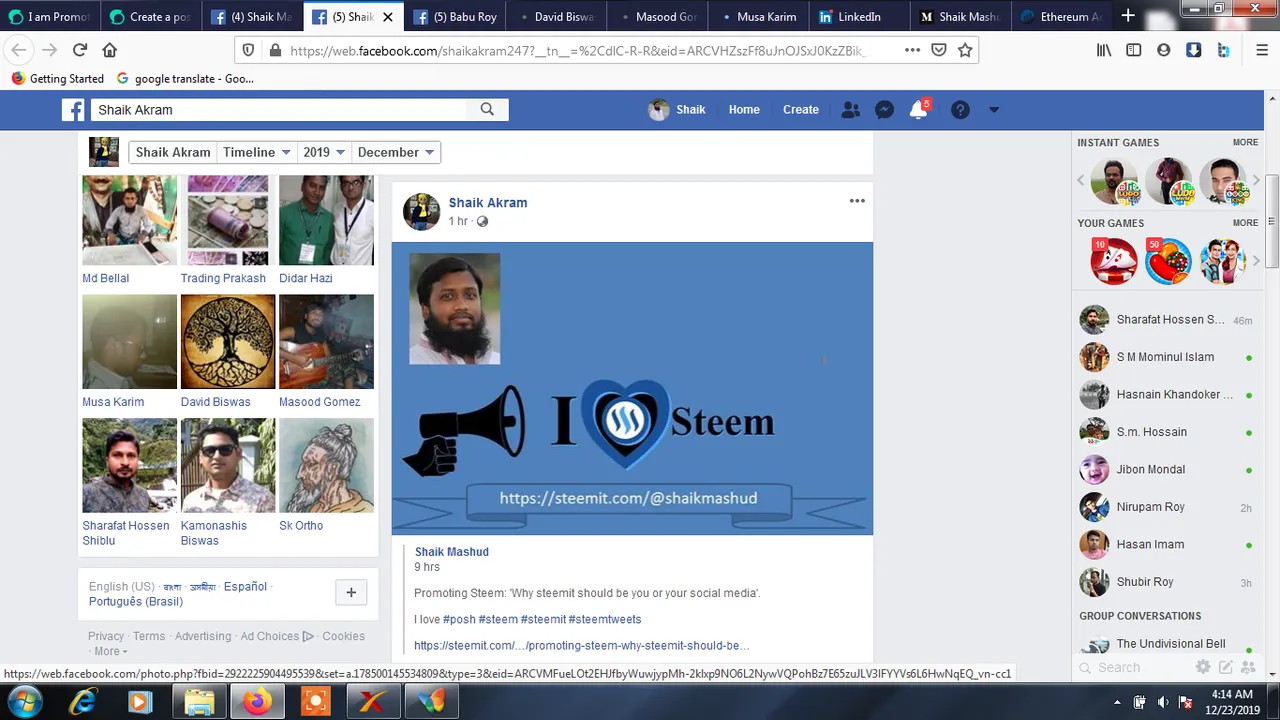This screenshot has width=1280, height=720.
Task: Open Masood Gomez friend photo
Action: [326, 341]
